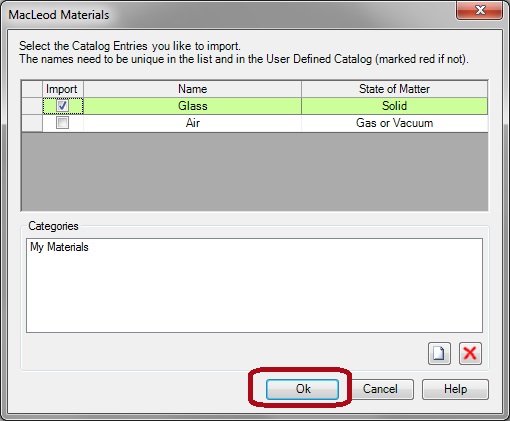Confirm import with the Ok button
Image resolution: width=510 pixels, height=421 pixels.
click(302, 389)
